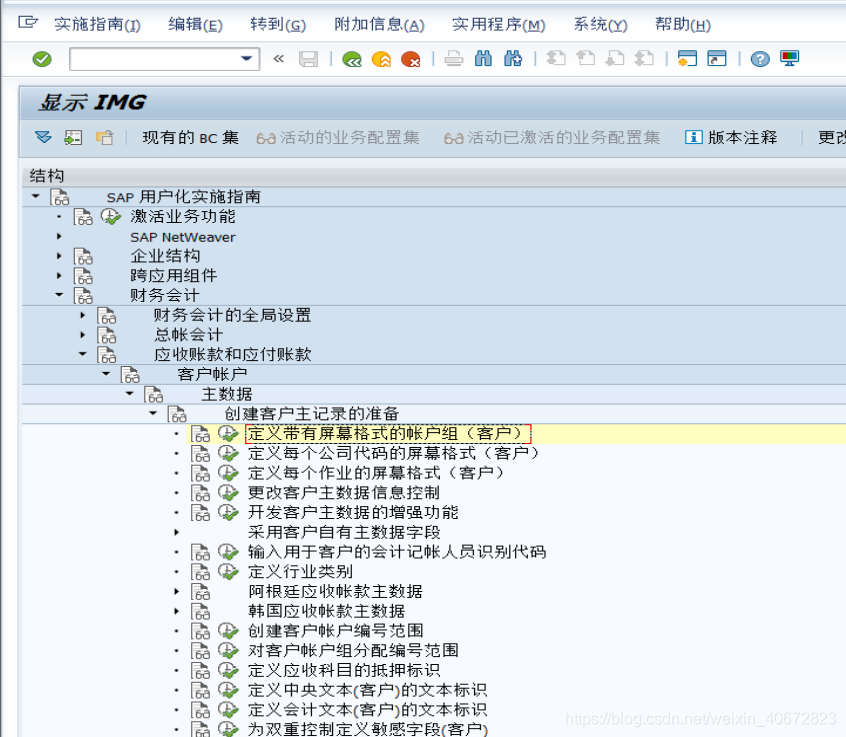The width and height of the screenshot is (846, 737).
Task: Collapse the 客户帐户 node
Action: click(x=106, y=374)
